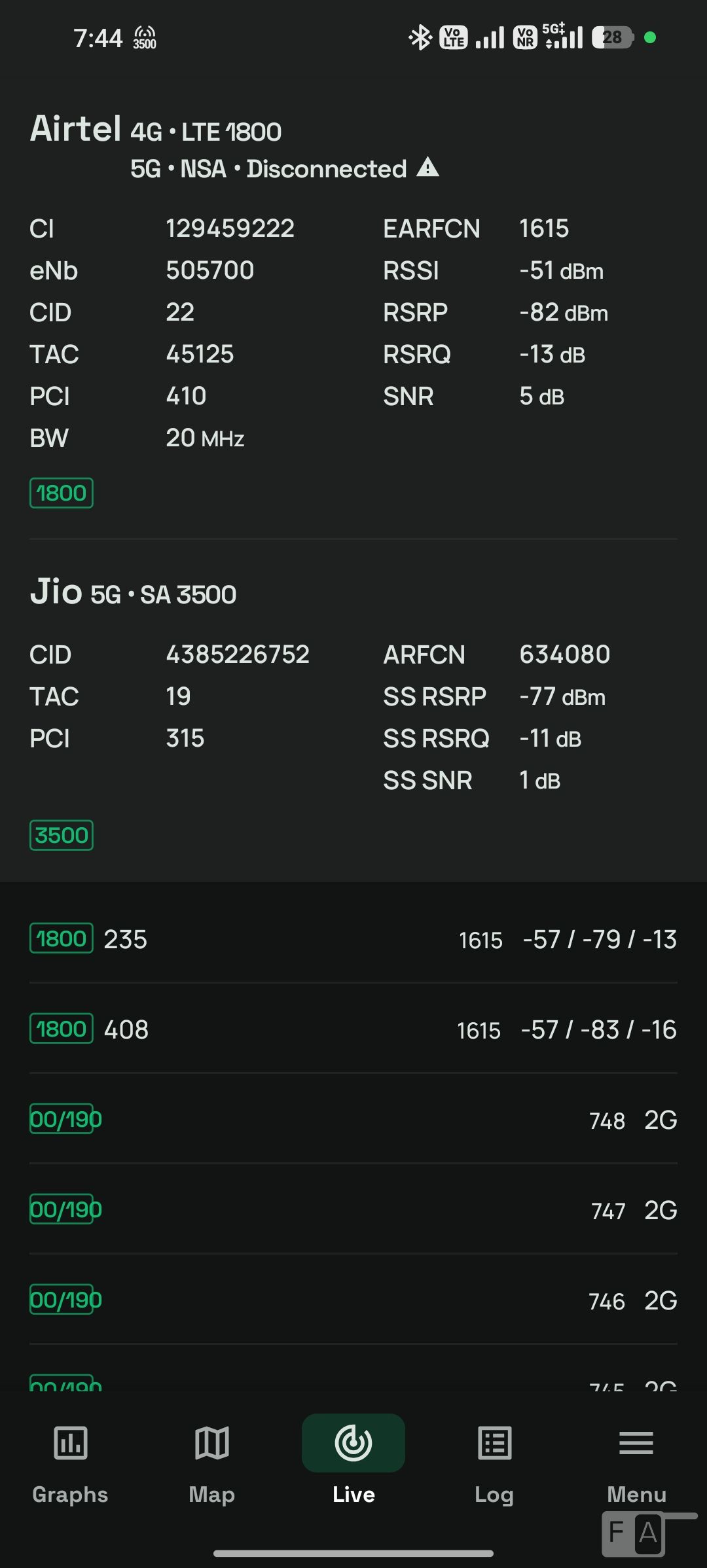Tap the NSA Disconnected warning triangle
The height and width of the screenshot is (1568, 707).
coord(427,168)
